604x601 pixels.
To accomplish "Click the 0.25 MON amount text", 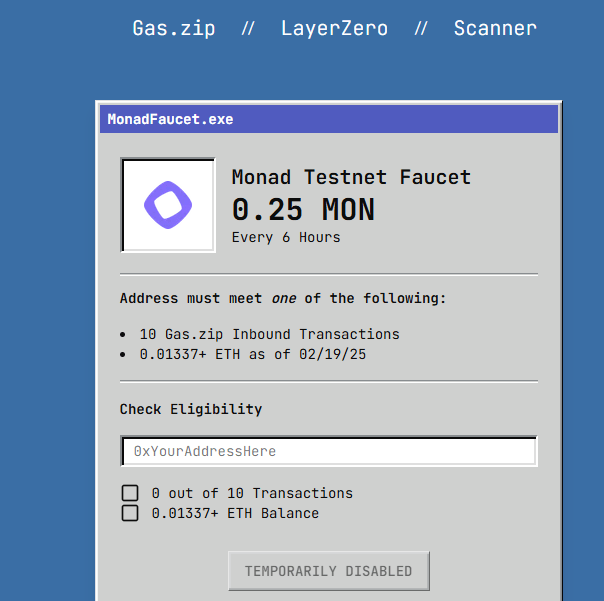I will [x=303, y=210].
